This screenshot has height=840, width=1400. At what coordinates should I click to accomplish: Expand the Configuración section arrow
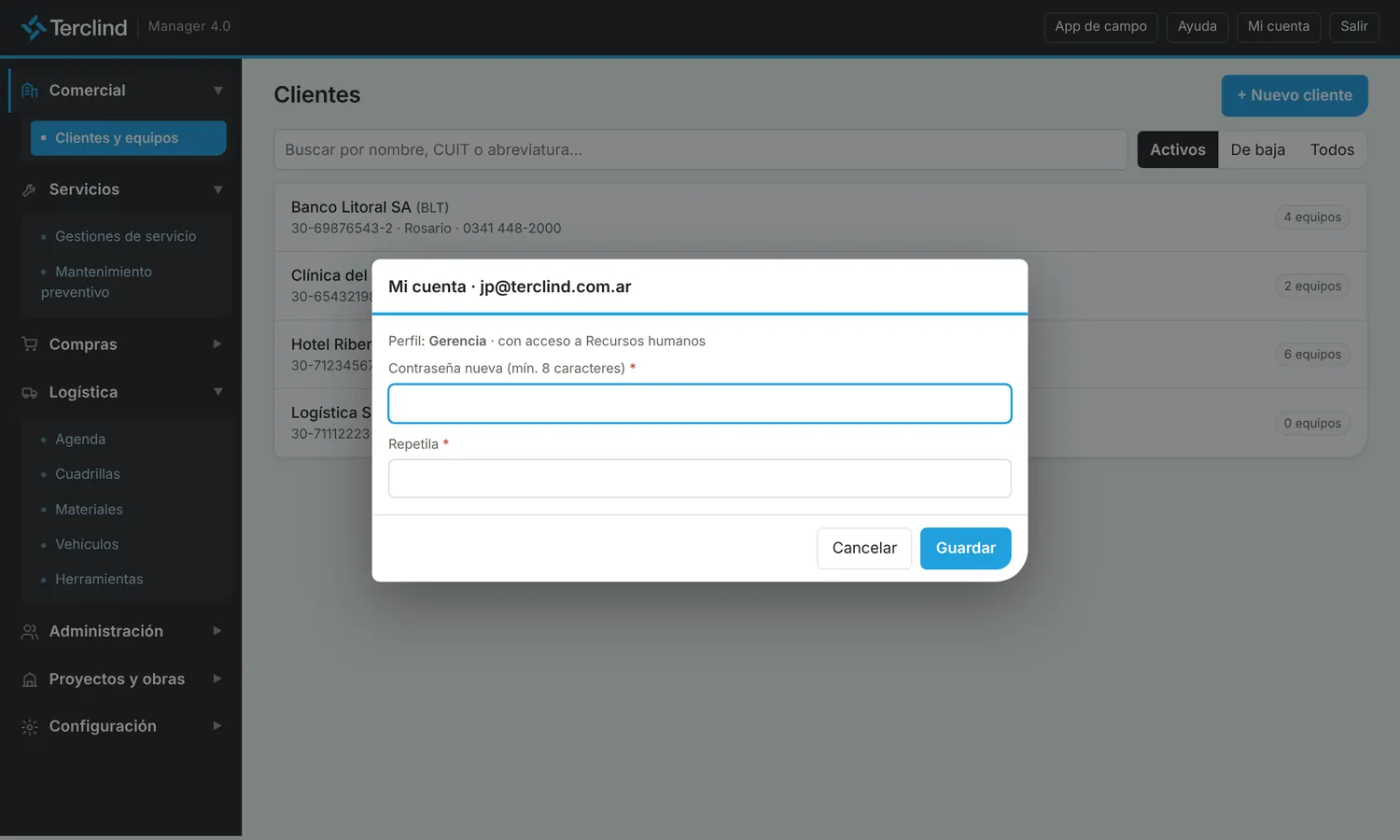[x=217, y=726]
